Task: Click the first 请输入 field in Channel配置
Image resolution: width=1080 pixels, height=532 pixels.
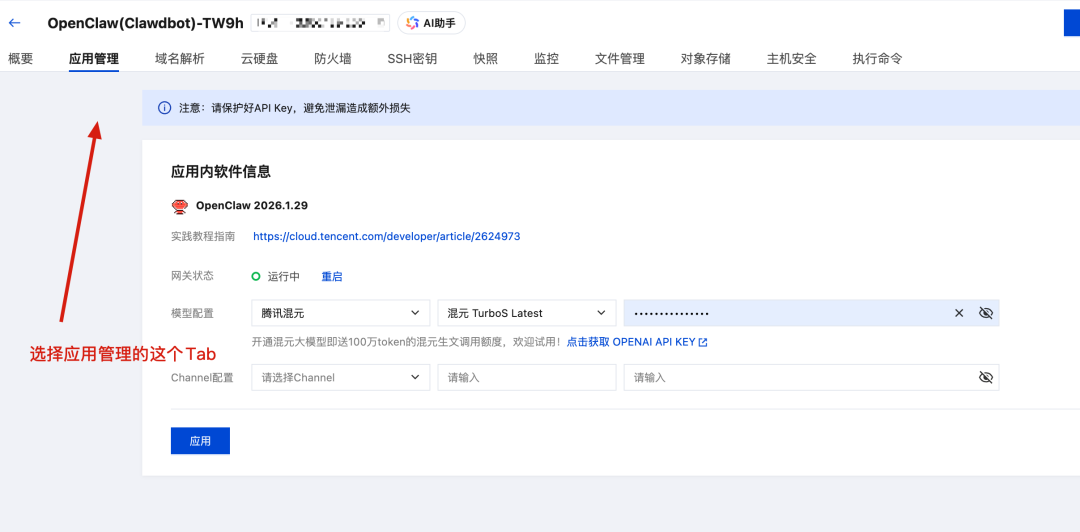Action: (526, 377)
